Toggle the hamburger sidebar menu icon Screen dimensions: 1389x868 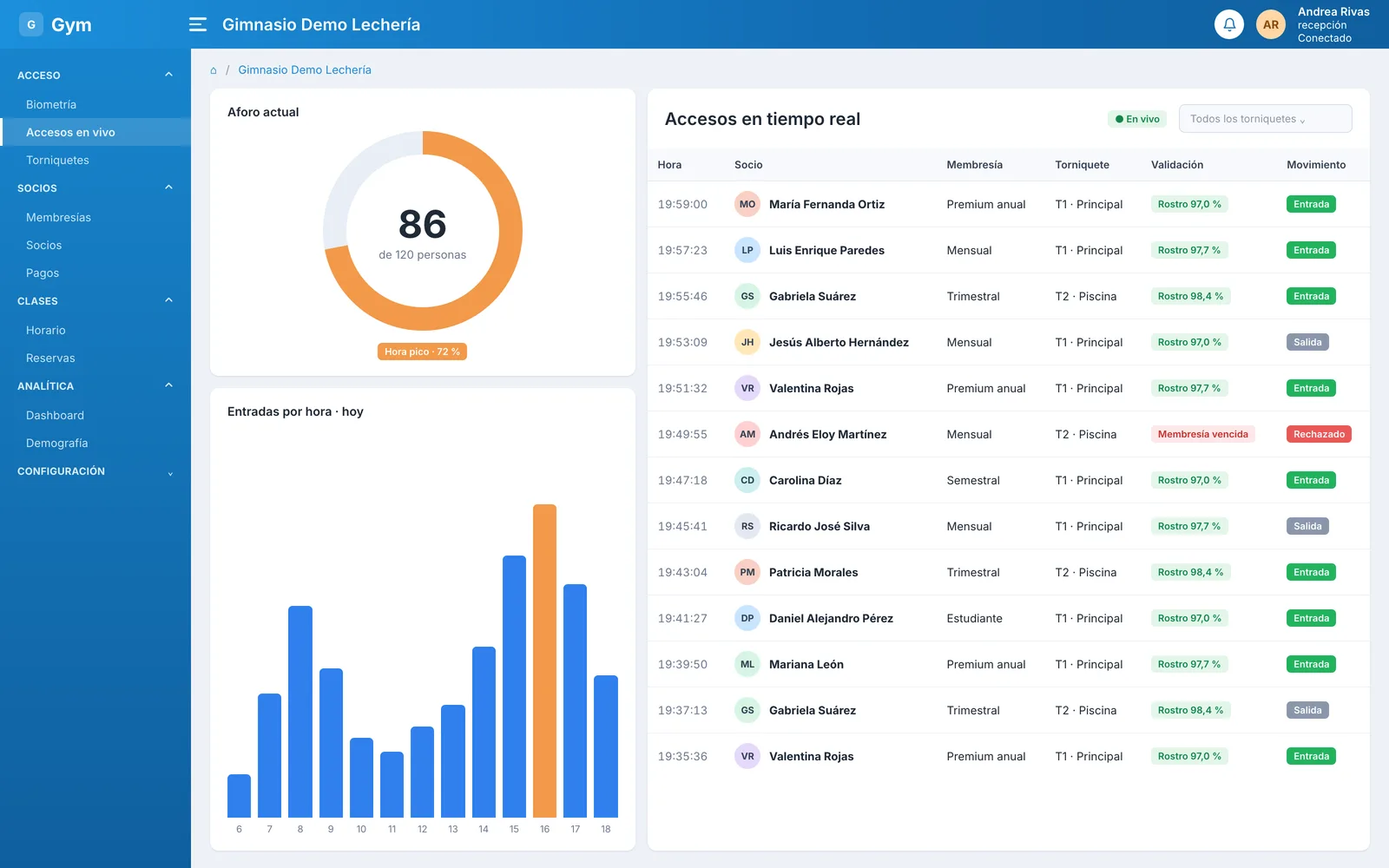tap(198, 24)
